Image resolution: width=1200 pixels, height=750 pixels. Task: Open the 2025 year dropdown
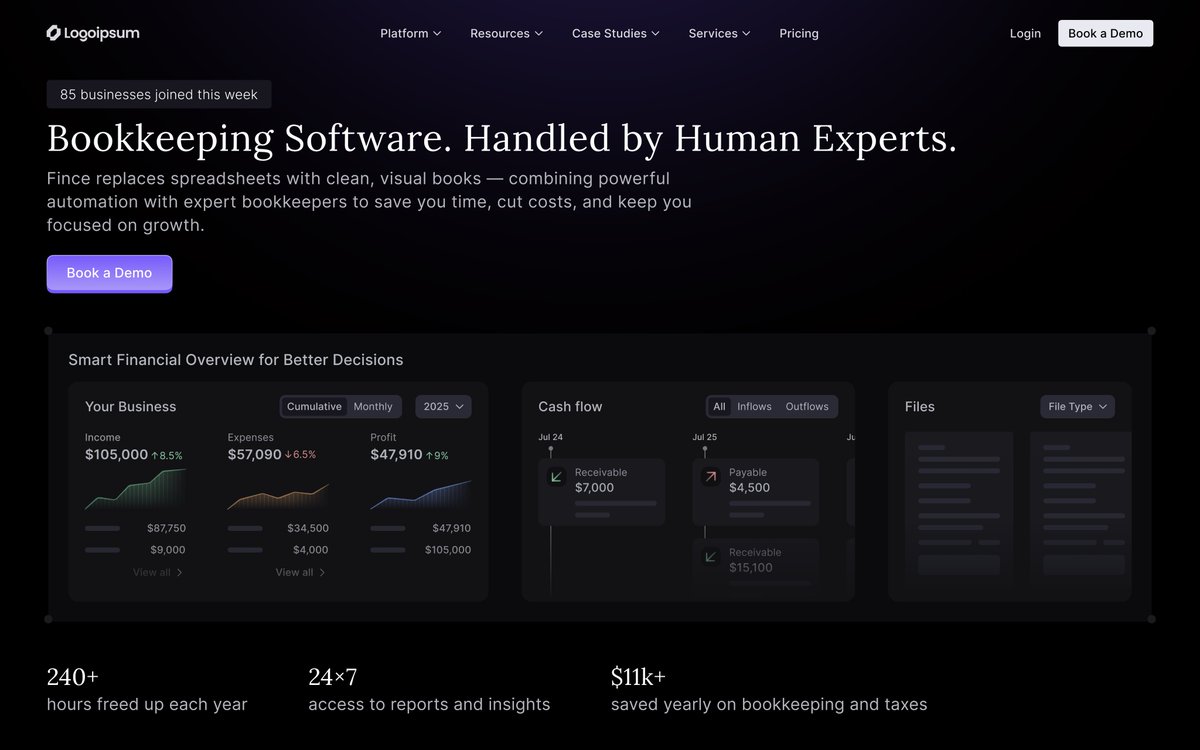(443, 407)
